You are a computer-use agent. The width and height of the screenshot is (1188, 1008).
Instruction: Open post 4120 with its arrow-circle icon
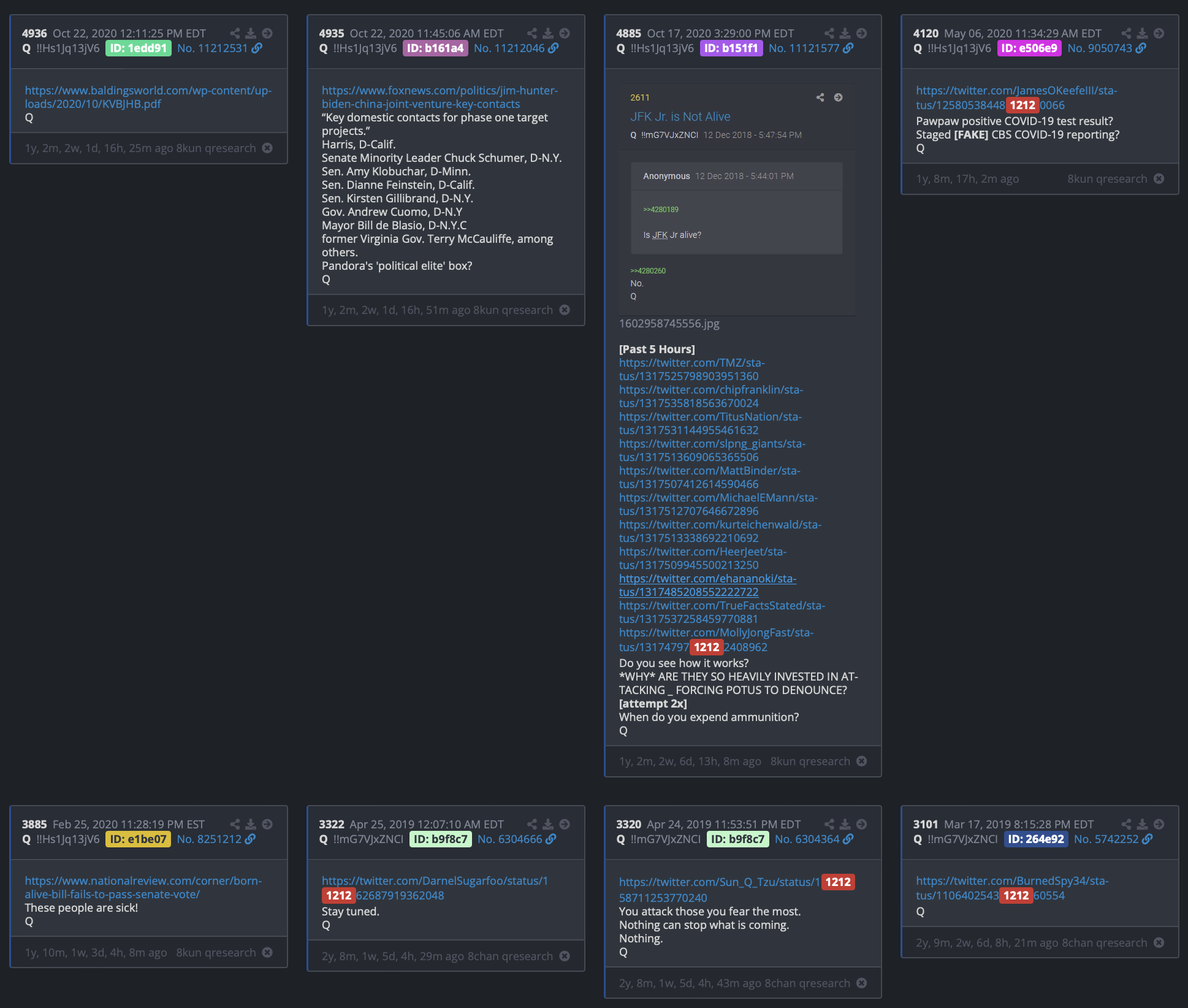pyautogui.click(x=1159, y=33)
